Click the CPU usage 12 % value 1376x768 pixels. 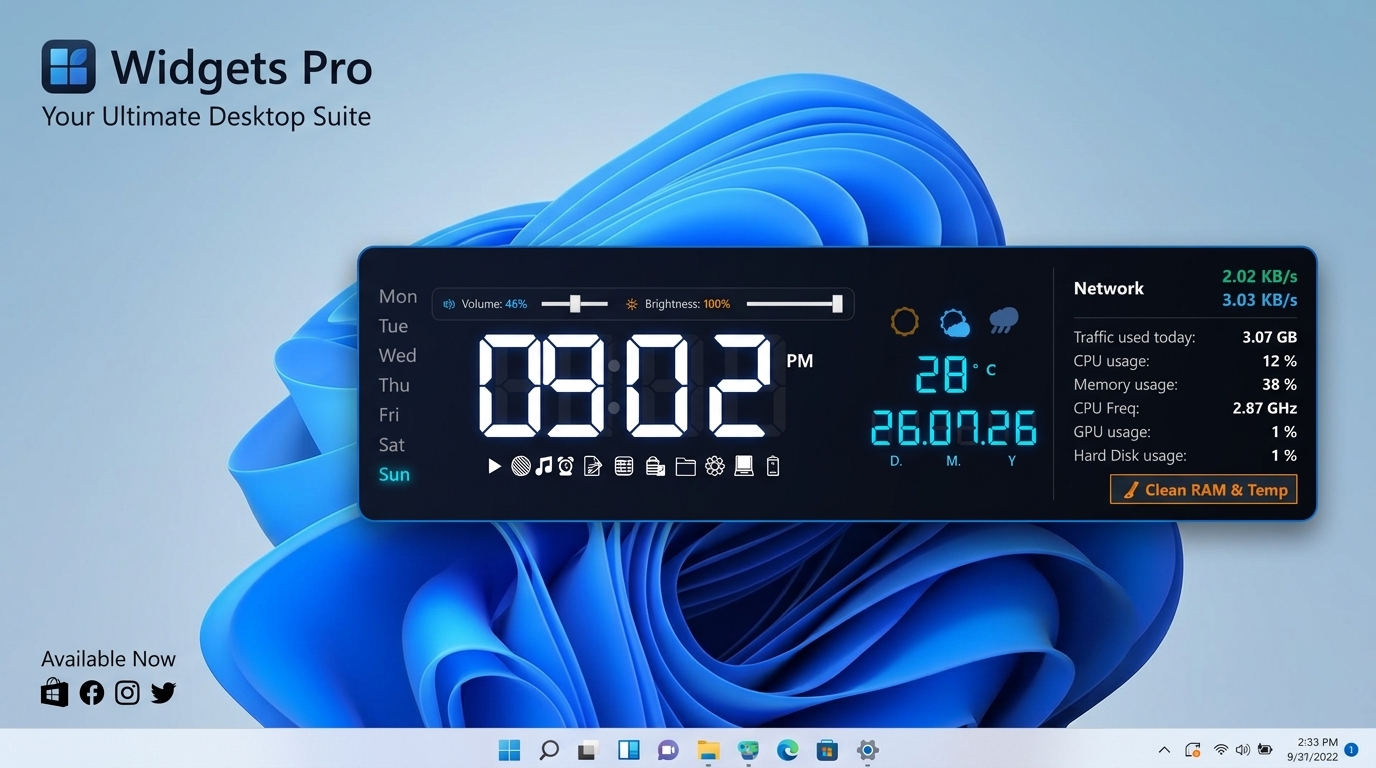1279,361
